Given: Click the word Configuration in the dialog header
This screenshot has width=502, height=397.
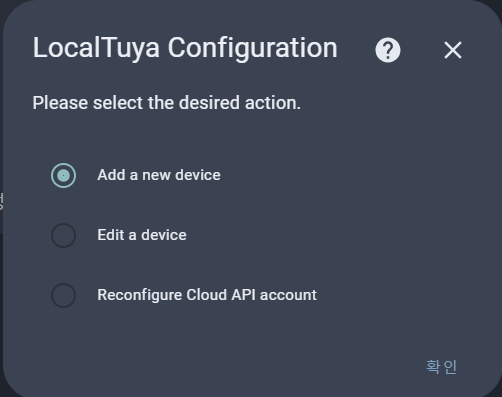Looking at the screenshot, I should (252, 49).
